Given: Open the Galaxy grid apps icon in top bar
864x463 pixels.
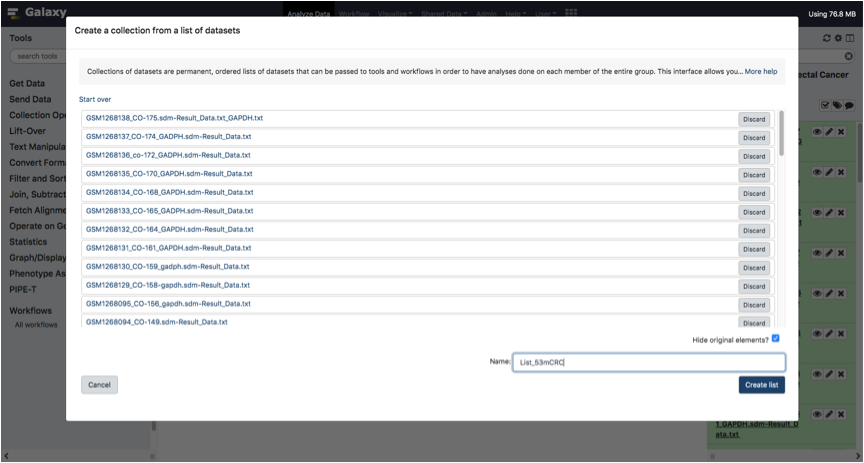Looking at the screenshot, I should [x=571, y=13].
